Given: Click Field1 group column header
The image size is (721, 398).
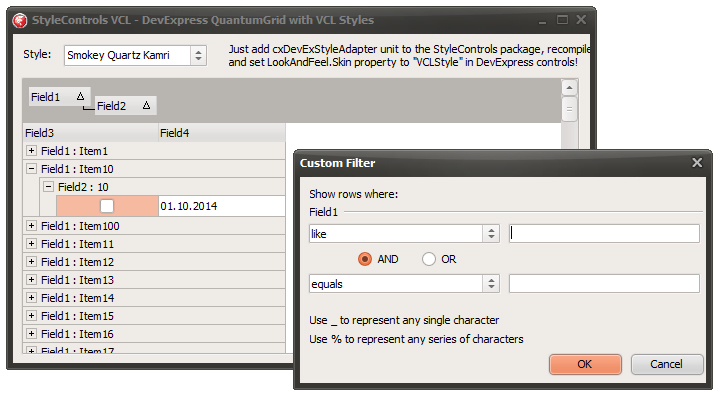Looking at the screenshot, I should [59, 97].
